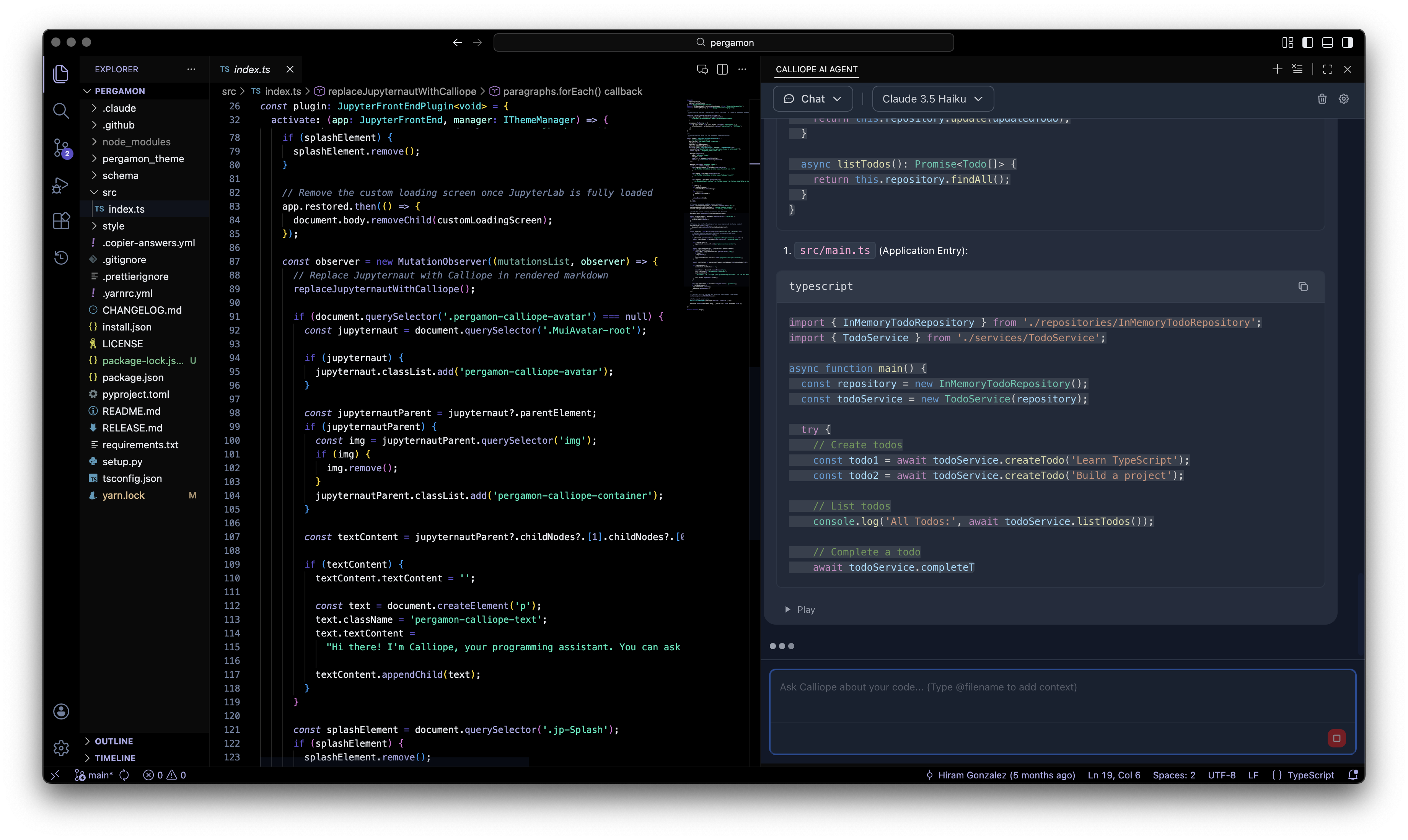Screen dimensions: 1408x840
Task: Open the Chat mode dropdown
Action: (812, 99)
